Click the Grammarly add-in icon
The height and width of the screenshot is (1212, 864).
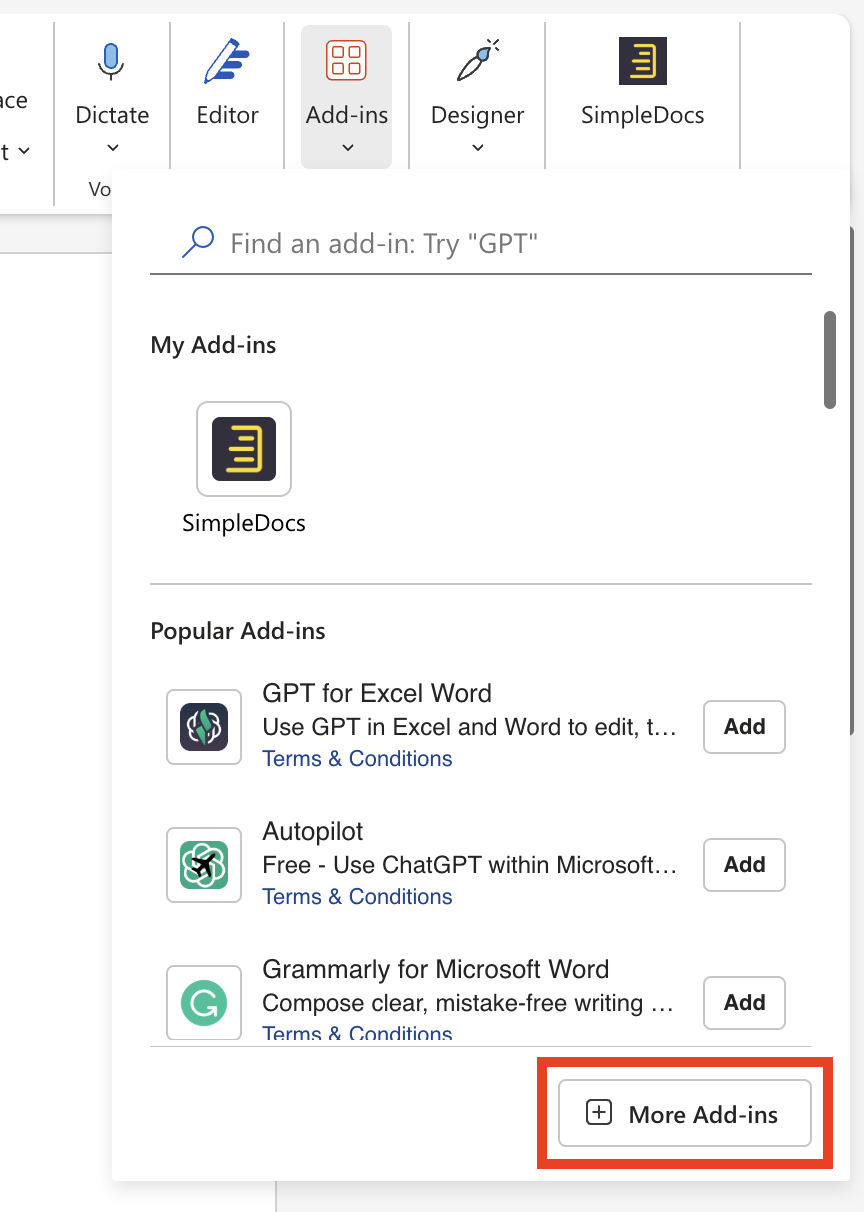click(204, 1002)
